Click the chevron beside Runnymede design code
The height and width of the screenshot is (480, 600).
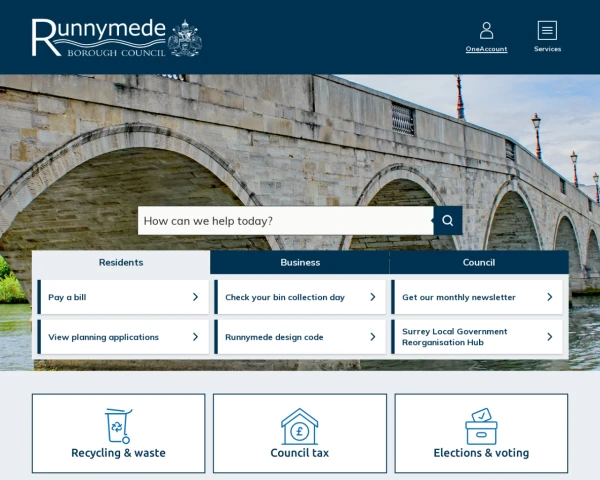pyautogui.click(x=373, y=337)
